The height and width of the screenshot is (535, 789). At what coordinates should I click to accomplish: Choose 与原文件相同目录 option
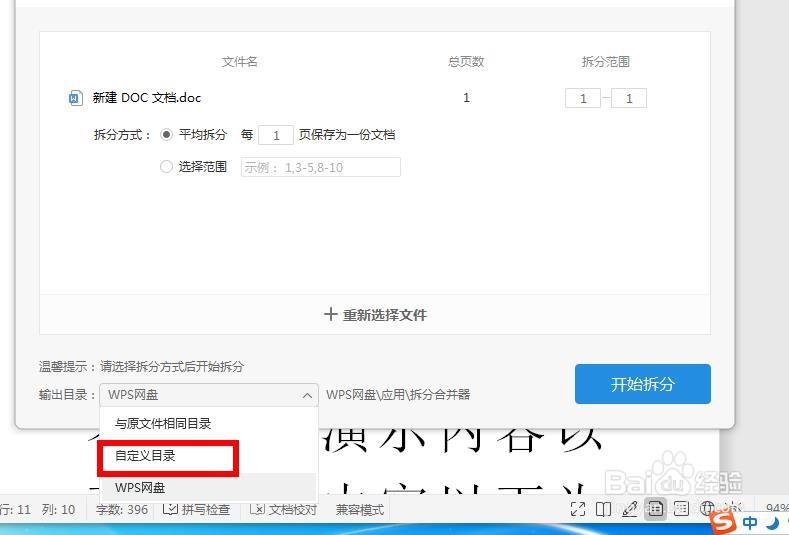(209, 424)
